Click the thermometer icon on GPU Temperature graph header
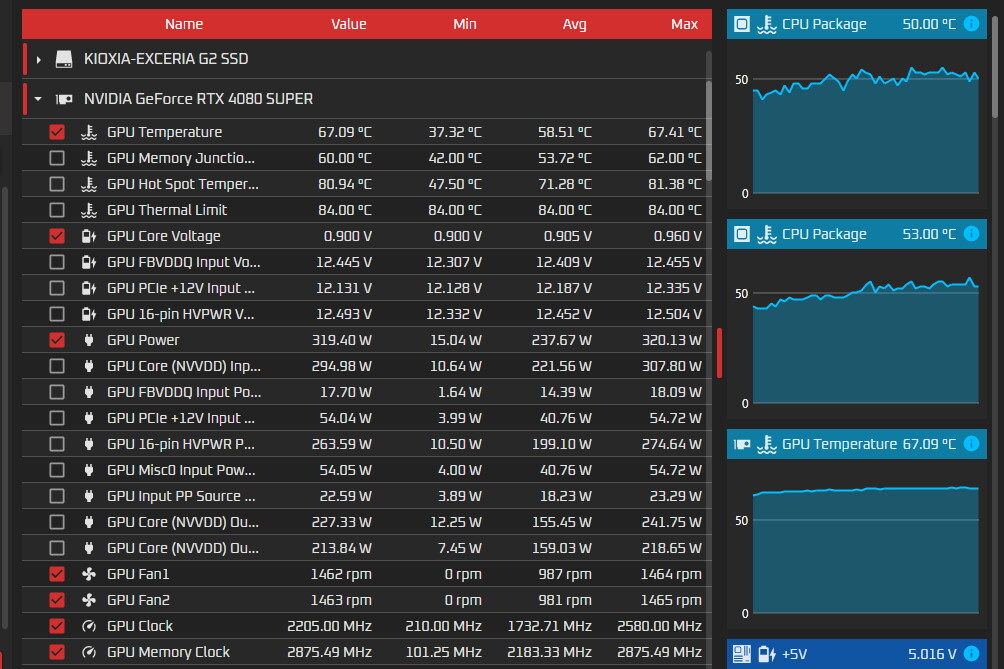Screen dimensions: 1004x669 coord(766,444)
